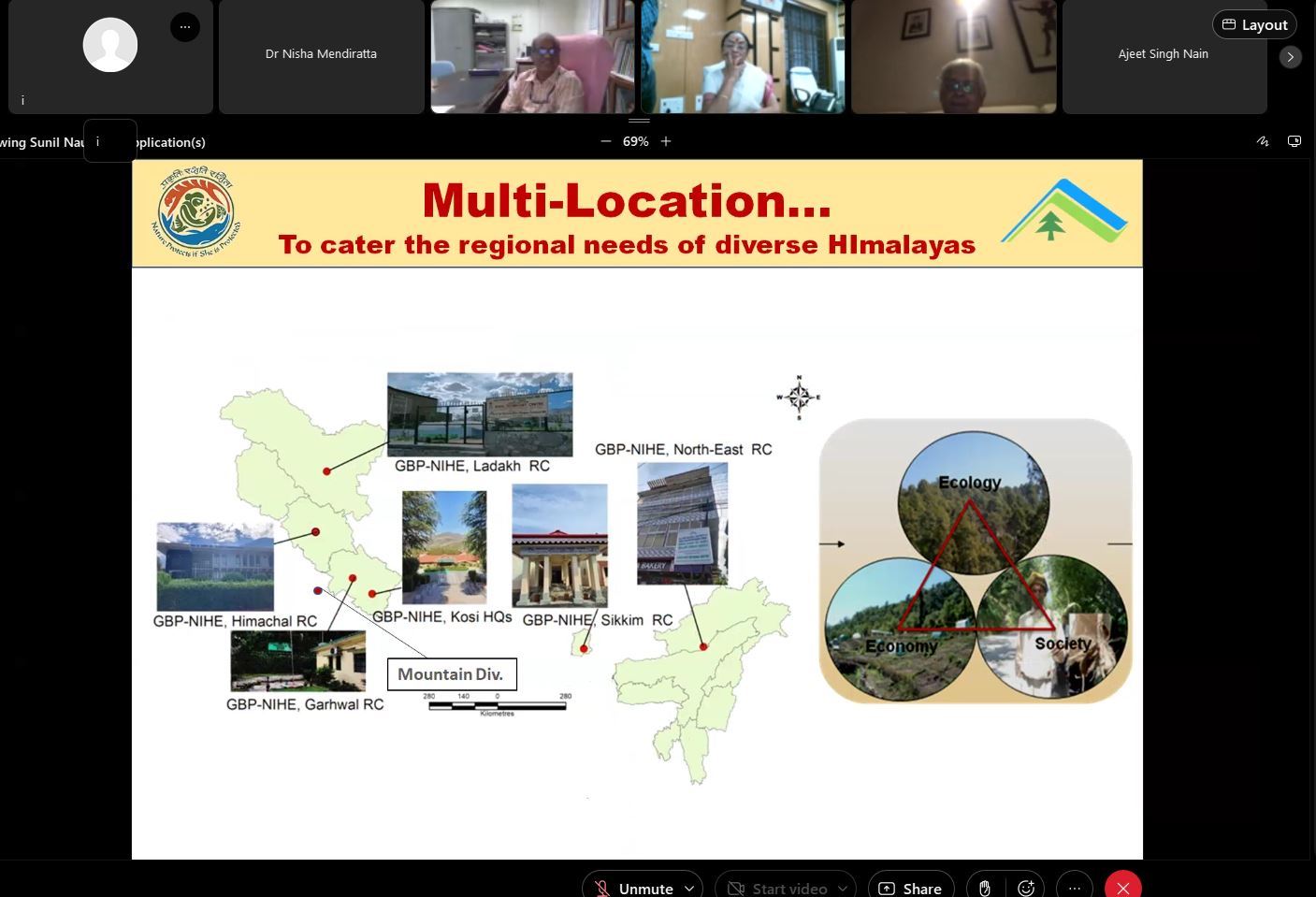The image size is (1316, 897).
Task: Click the Unmute microphone button
Action: [x=635, y=888]
